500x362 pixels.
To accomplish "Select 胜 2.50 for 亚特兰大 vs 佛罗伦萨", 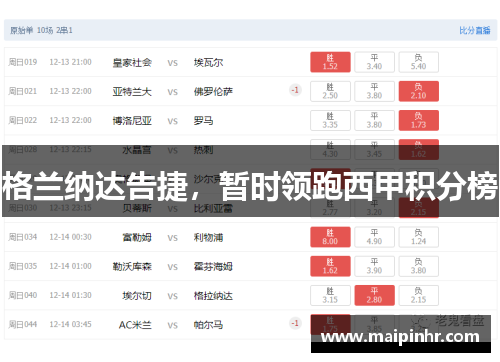I will coord(330,91).
